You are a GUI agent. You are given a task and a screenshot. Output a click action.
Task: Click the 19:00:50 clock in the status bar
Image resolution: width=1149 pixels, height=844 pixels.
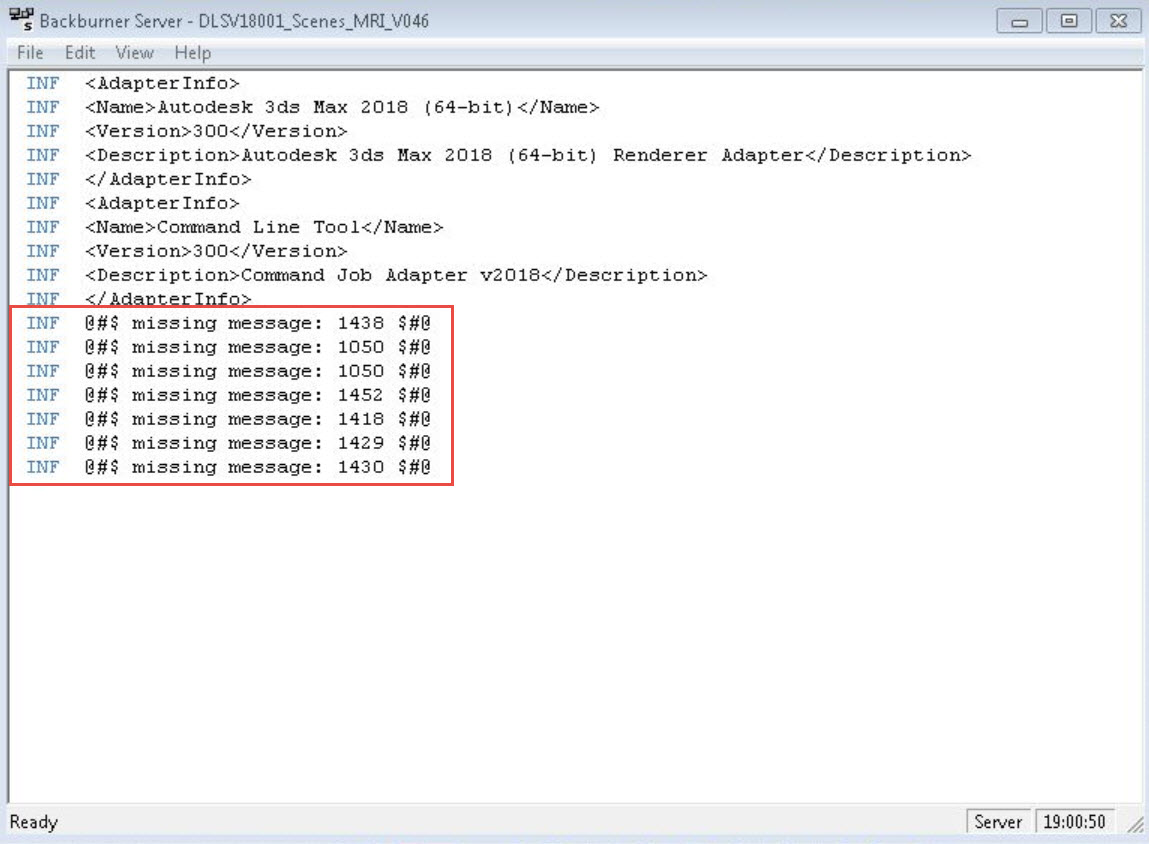(x=1075, y=821)
